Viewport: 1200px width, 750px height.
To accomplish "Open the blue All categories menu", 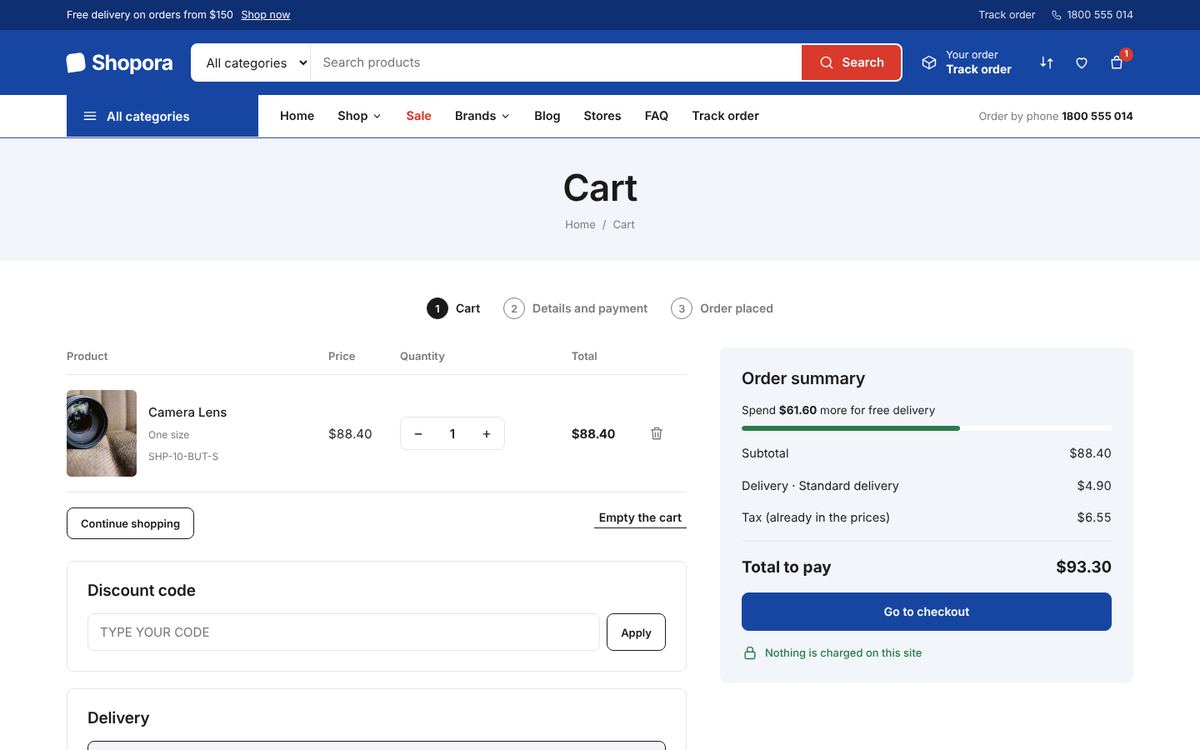I will 162,116.
